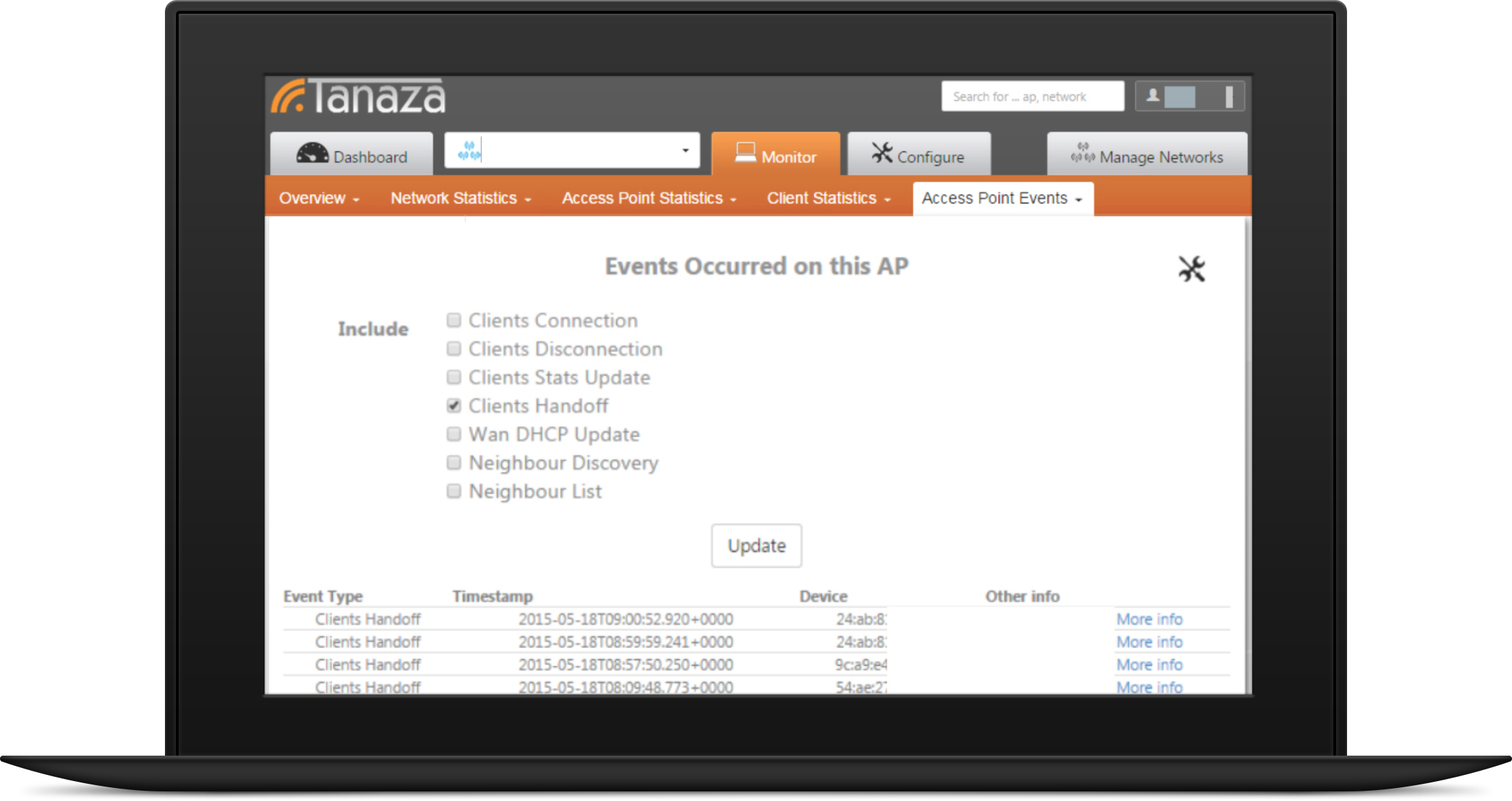The image size is (1512, 801).
Task: Enable Clients Connection checkbox
Action: tap(454, 320)
